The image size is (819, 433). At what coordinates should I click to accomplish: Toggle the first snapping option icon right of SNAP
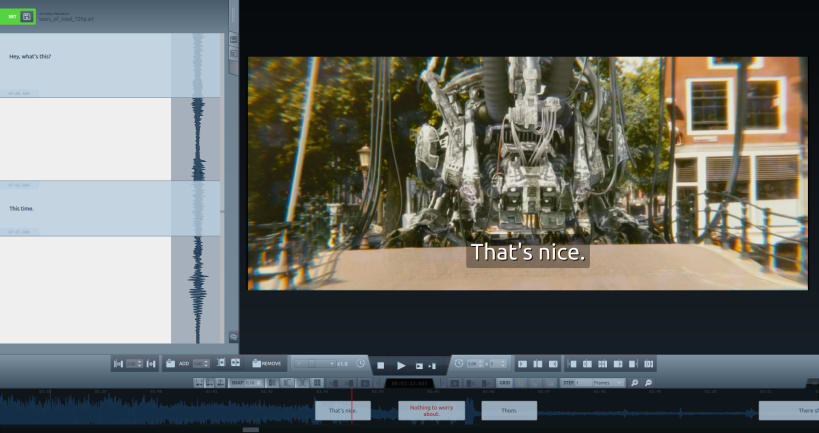tap(271, 383)
